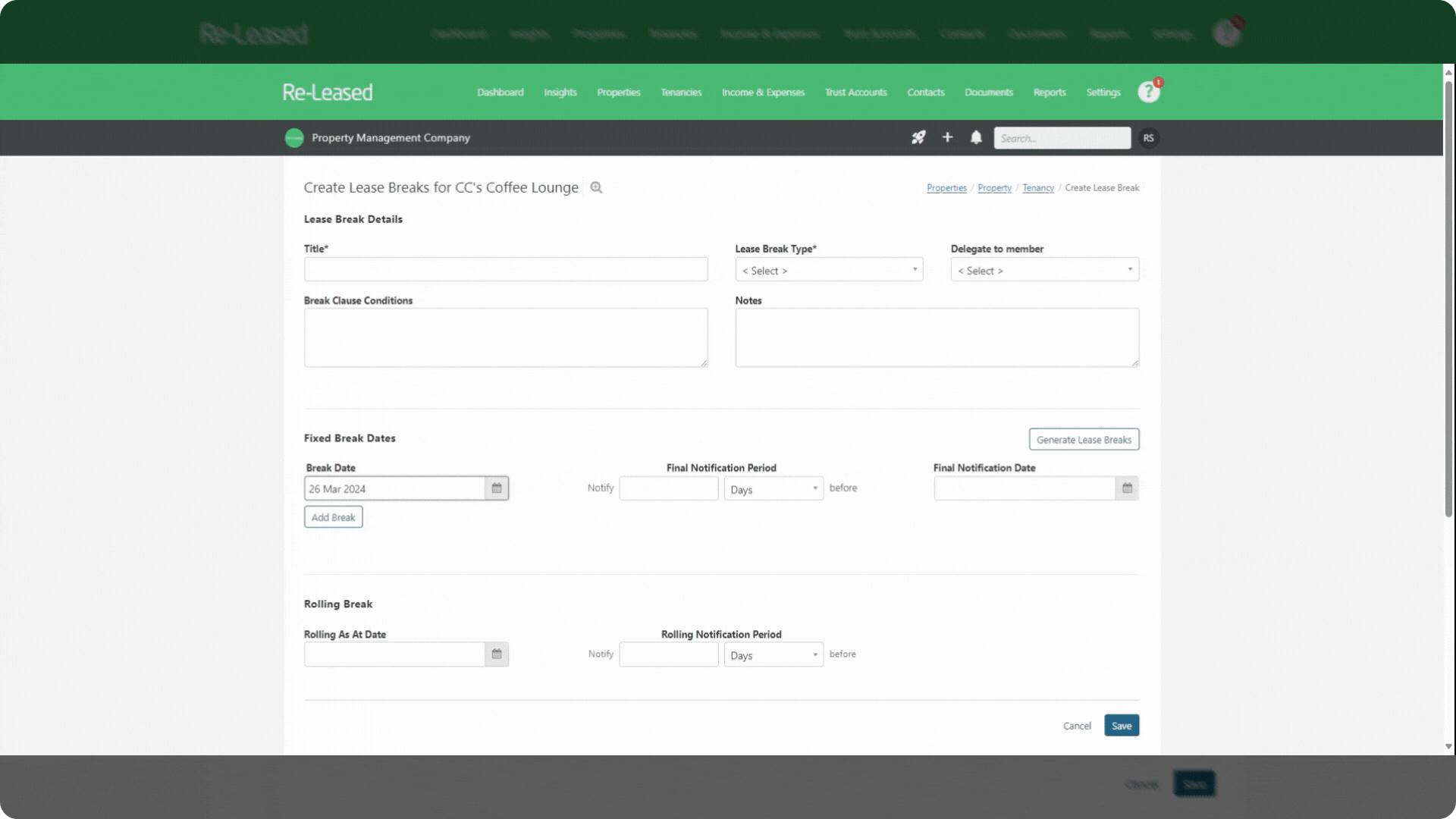Open the notifications bell icon

(x=976, y=137)
